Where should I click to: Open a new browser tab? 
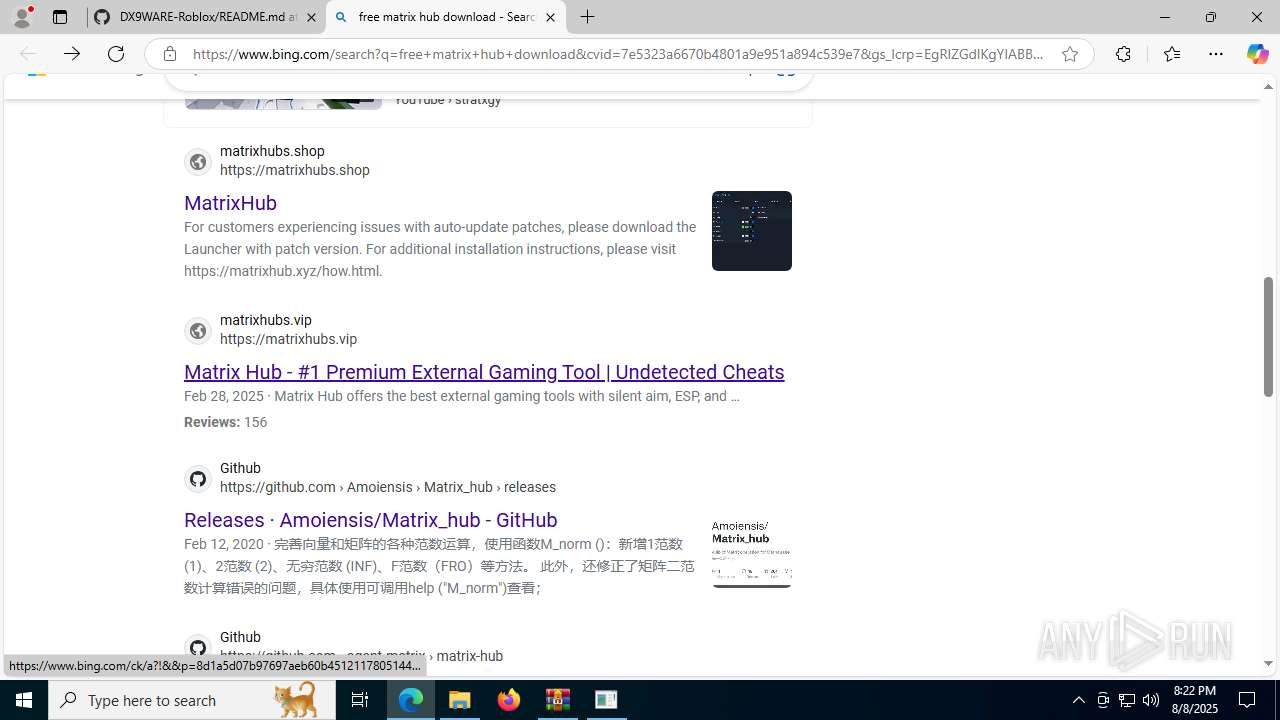tap(588, 17)
